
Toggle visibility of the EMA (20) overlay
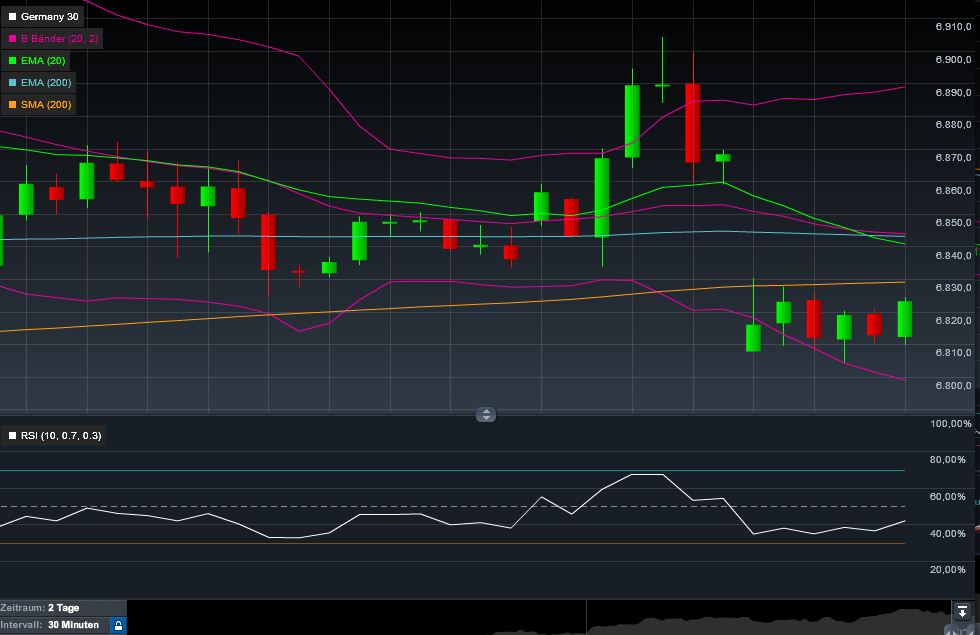(10, 60)
